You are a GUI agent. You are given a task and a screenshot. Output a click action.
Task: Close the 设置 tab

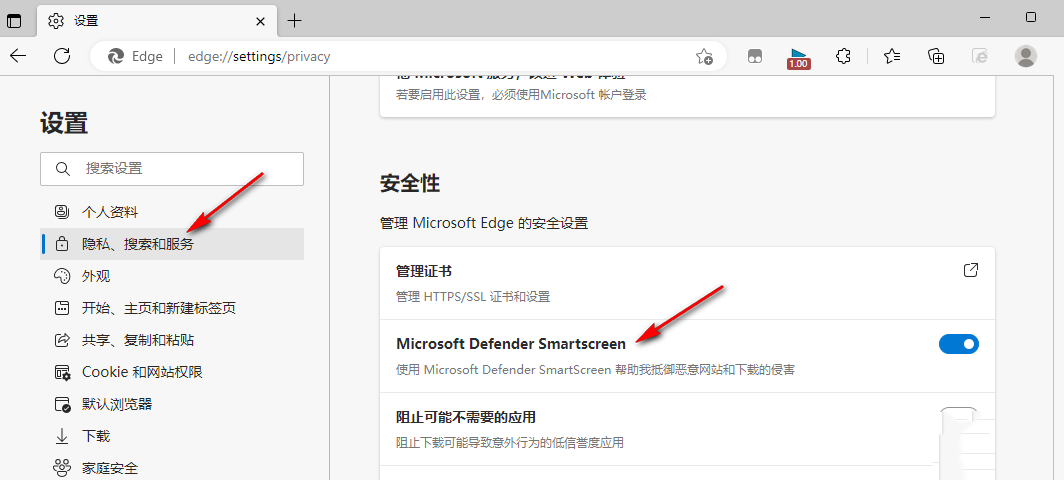[260, 21]
